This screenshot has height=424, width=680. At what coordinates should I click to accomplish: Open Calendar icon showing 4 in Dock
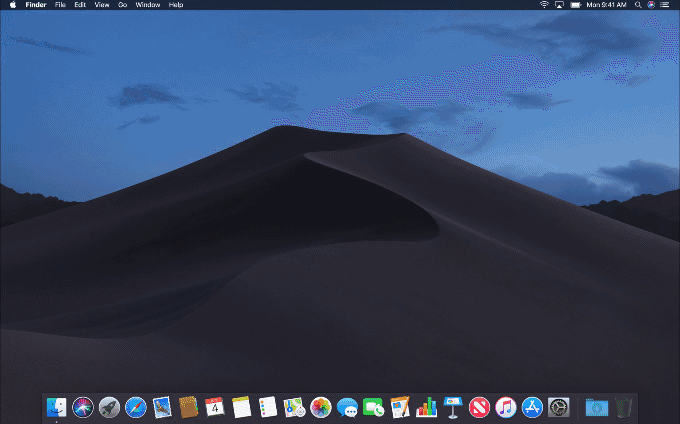(x=215, y=408)
